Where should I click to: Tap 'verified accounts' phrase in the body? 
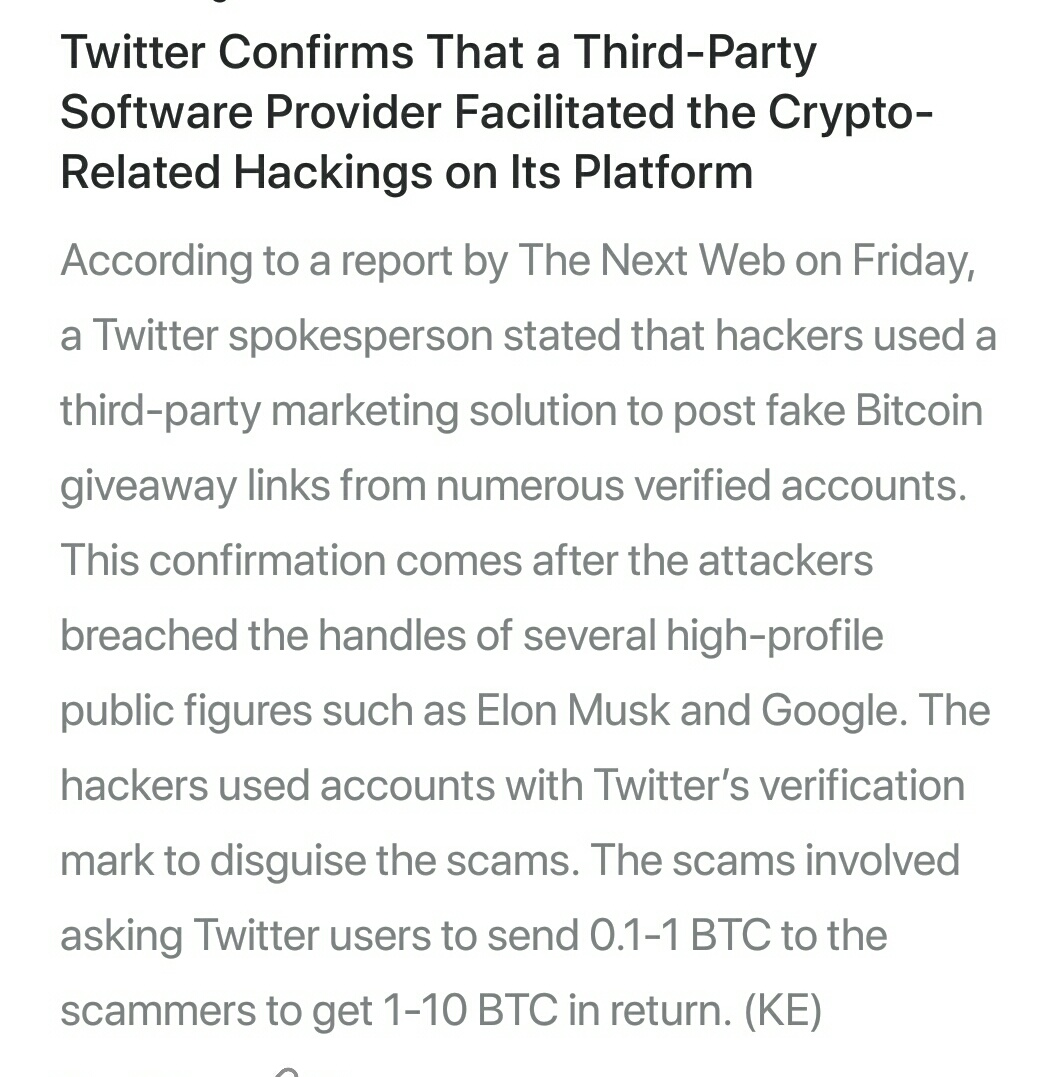(x=800, y=485)
